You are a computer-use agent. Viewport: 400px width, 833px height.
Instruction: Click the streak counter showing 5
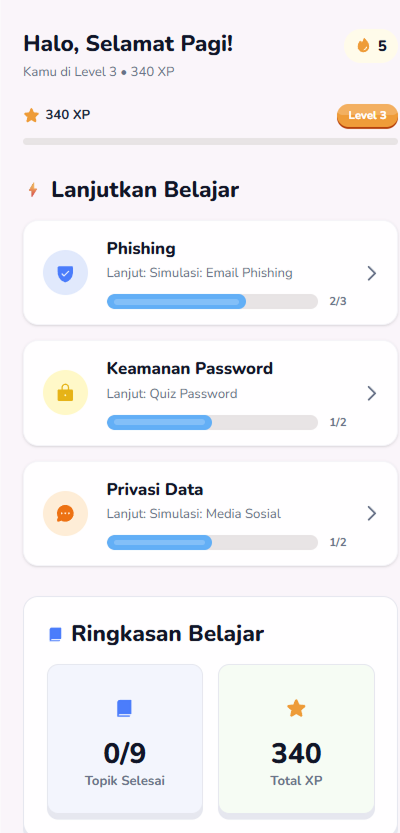[x=371, y=46]
